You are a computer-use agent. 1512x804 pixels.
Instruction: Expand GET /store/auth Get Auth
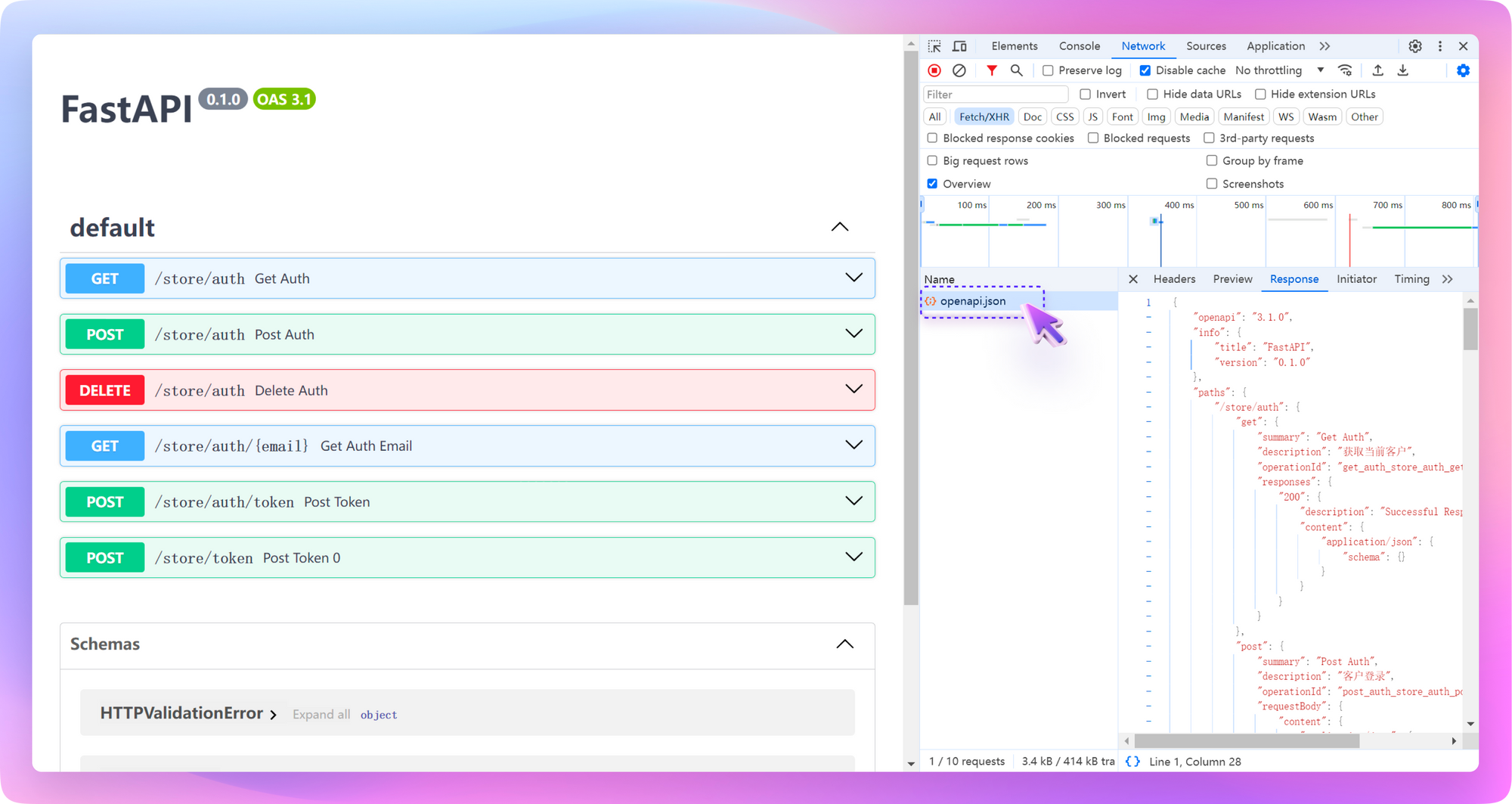pyautogui.click(x=467, y=278)
